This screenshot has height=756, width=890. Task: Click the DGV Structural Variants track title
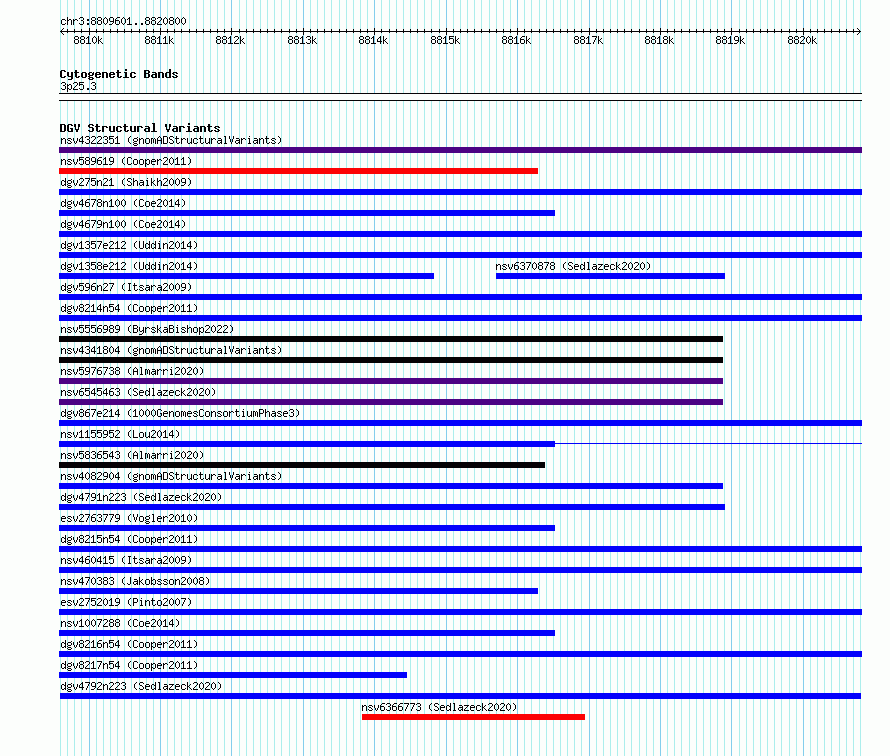click(140, 128)
